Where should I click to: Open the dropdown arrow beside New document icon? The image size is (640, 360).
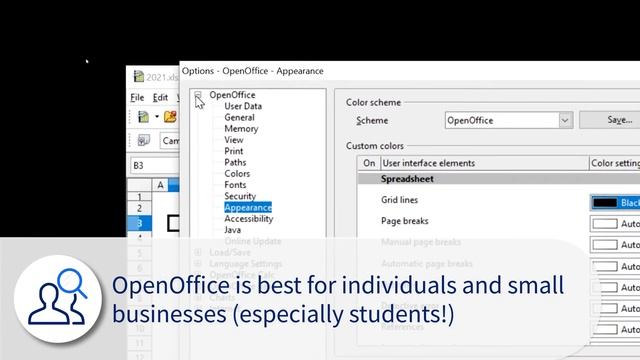pyautogui.click(x=157, y=117)
